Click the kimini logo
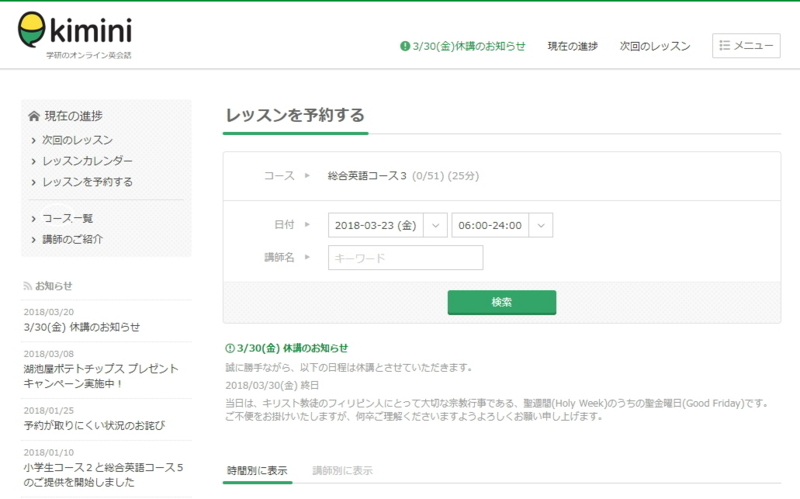The width and height of the screenshot is (800, 499). pyautogui.click(x=75, y=35)
